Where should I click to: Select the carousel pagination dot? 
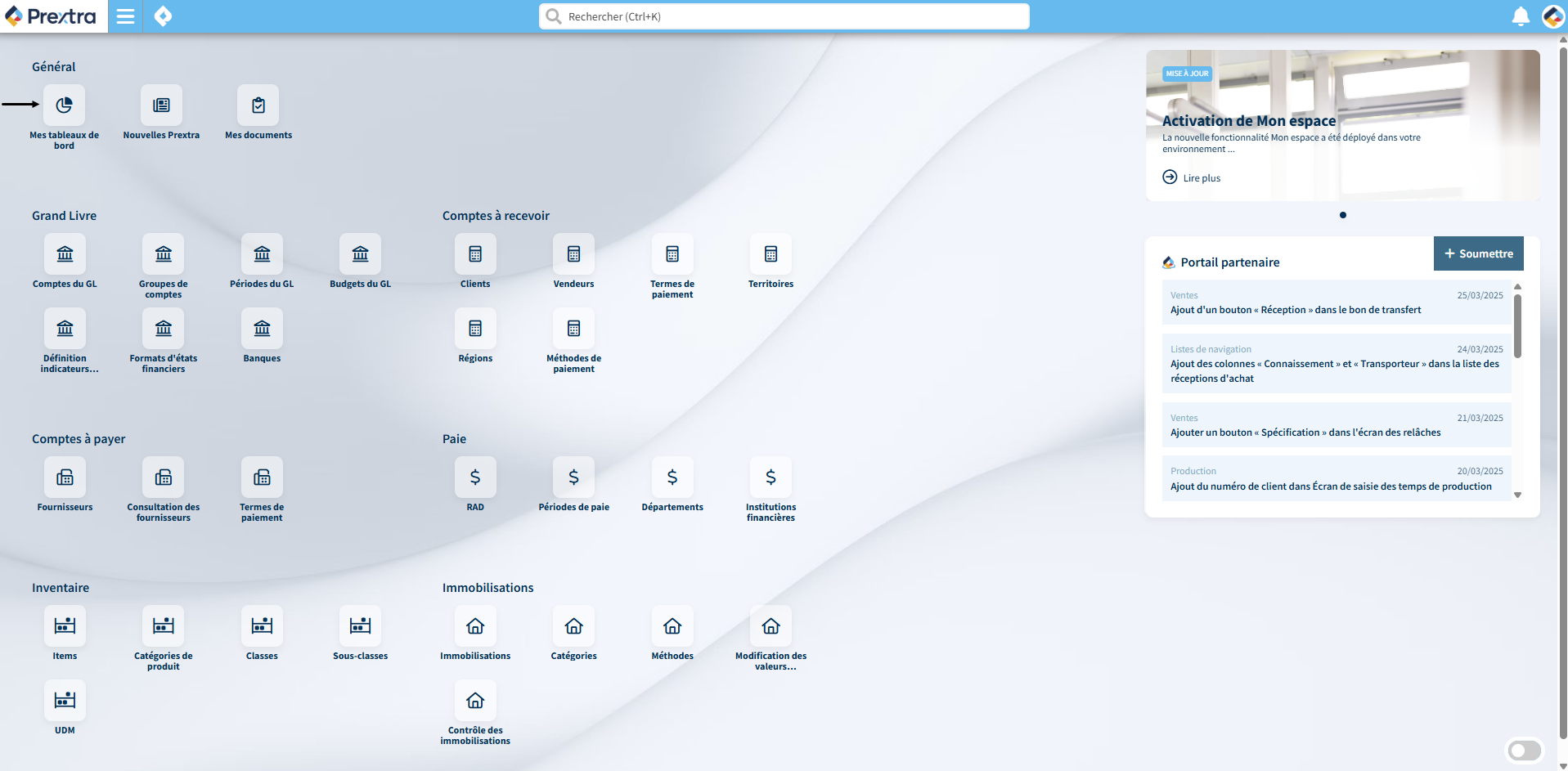1343,215
